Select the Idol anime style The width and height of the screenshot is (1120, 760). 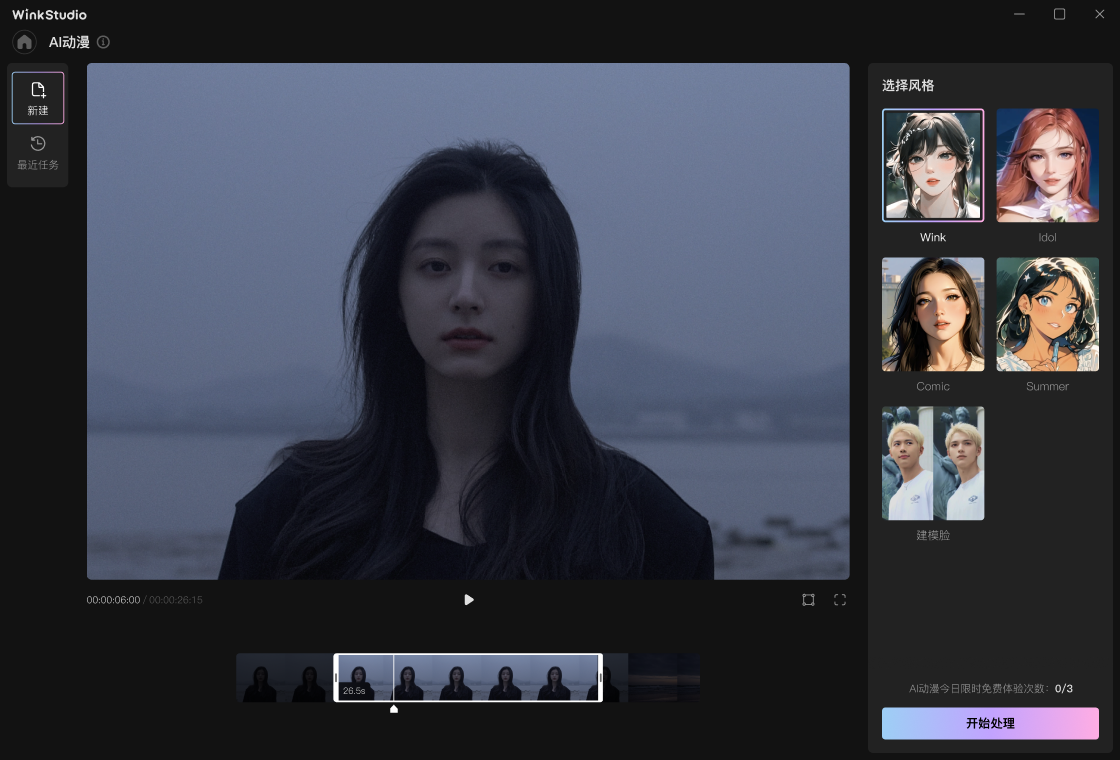1047,165
